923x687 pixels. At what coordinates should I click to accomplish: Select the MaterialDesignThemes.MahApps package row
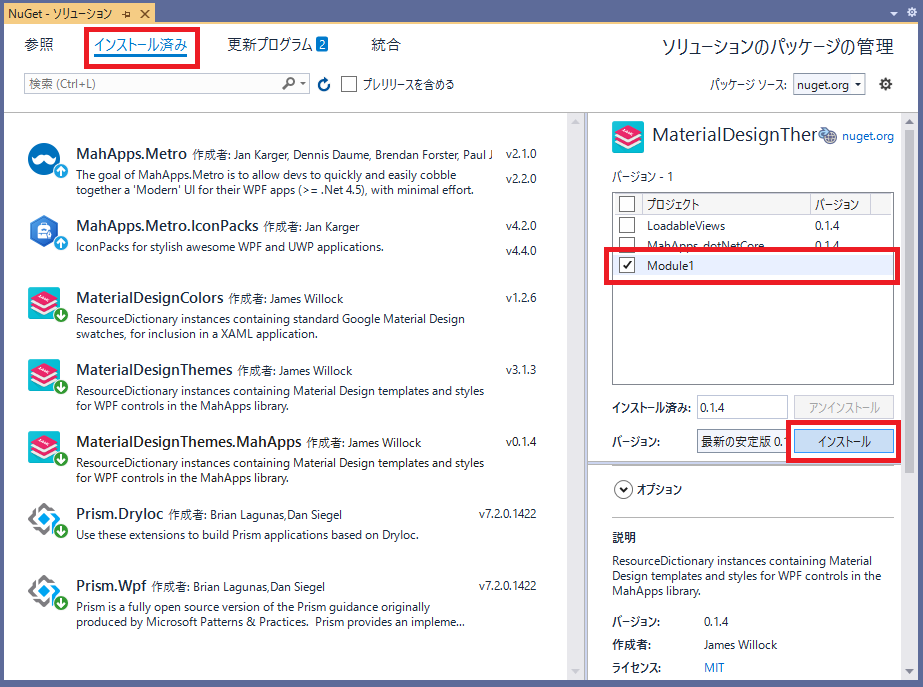tap(283, 459)
